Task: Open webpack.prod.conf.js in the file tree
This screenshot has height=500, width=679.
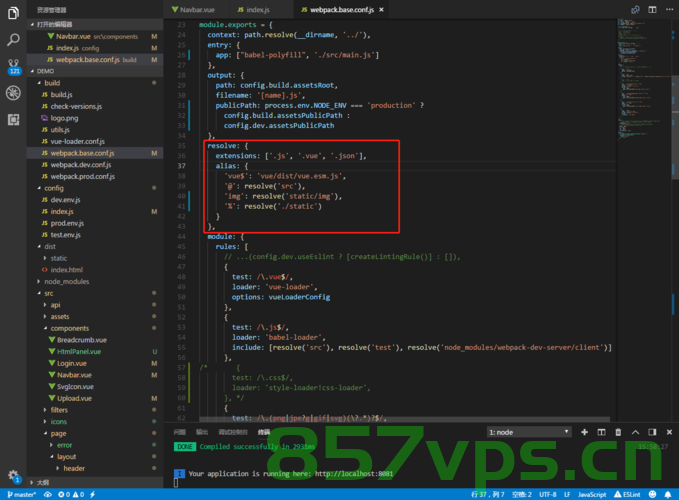Action: (x=95, y=176)
